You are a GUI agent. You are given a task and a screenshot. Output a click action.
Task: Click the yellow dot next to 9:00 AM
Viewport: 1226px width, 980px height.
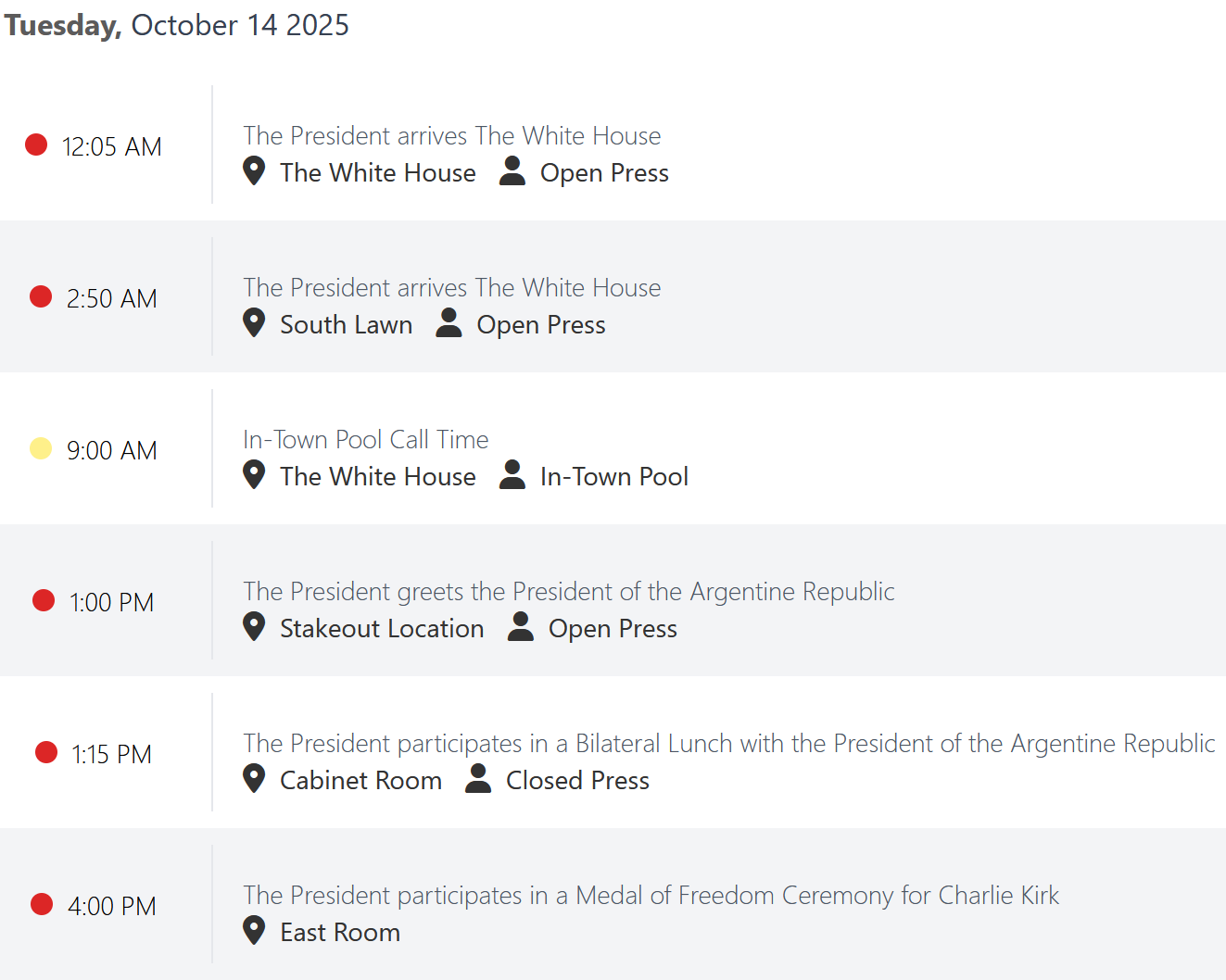point(41,448)
